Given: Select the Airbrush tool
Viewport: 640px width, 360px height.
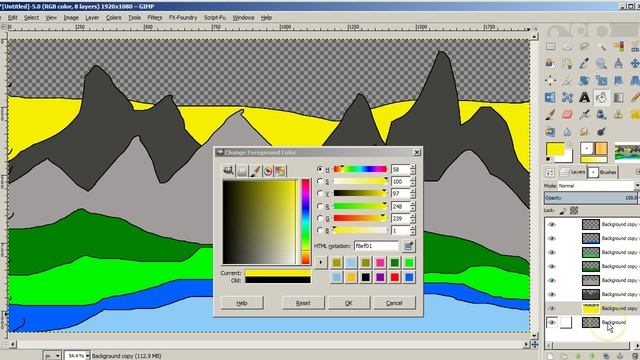Looking at the screenshot, I should (584, 115).
